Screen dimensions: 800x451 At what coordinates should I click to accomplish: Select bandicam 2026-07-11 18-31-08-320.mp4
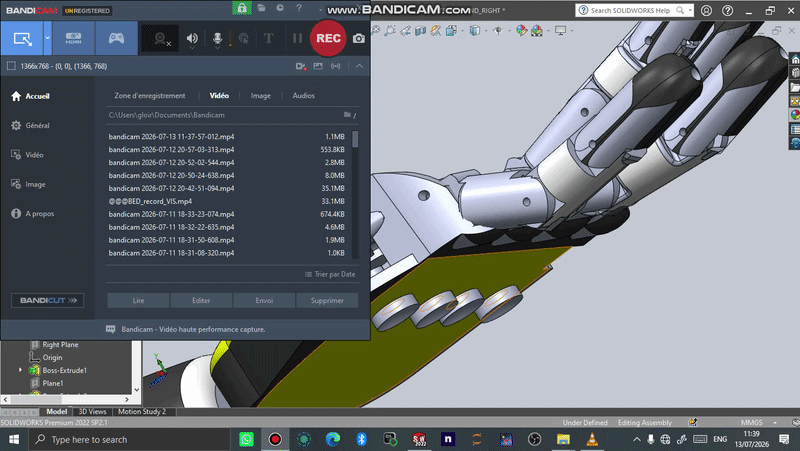point(227,253)
